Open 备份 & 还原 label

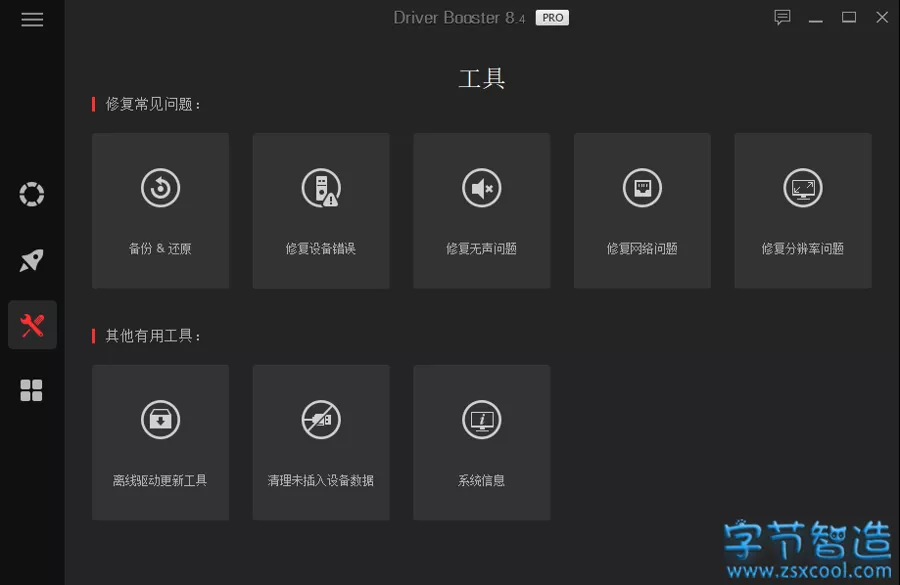pyautogui.click(x=160, y=249)
